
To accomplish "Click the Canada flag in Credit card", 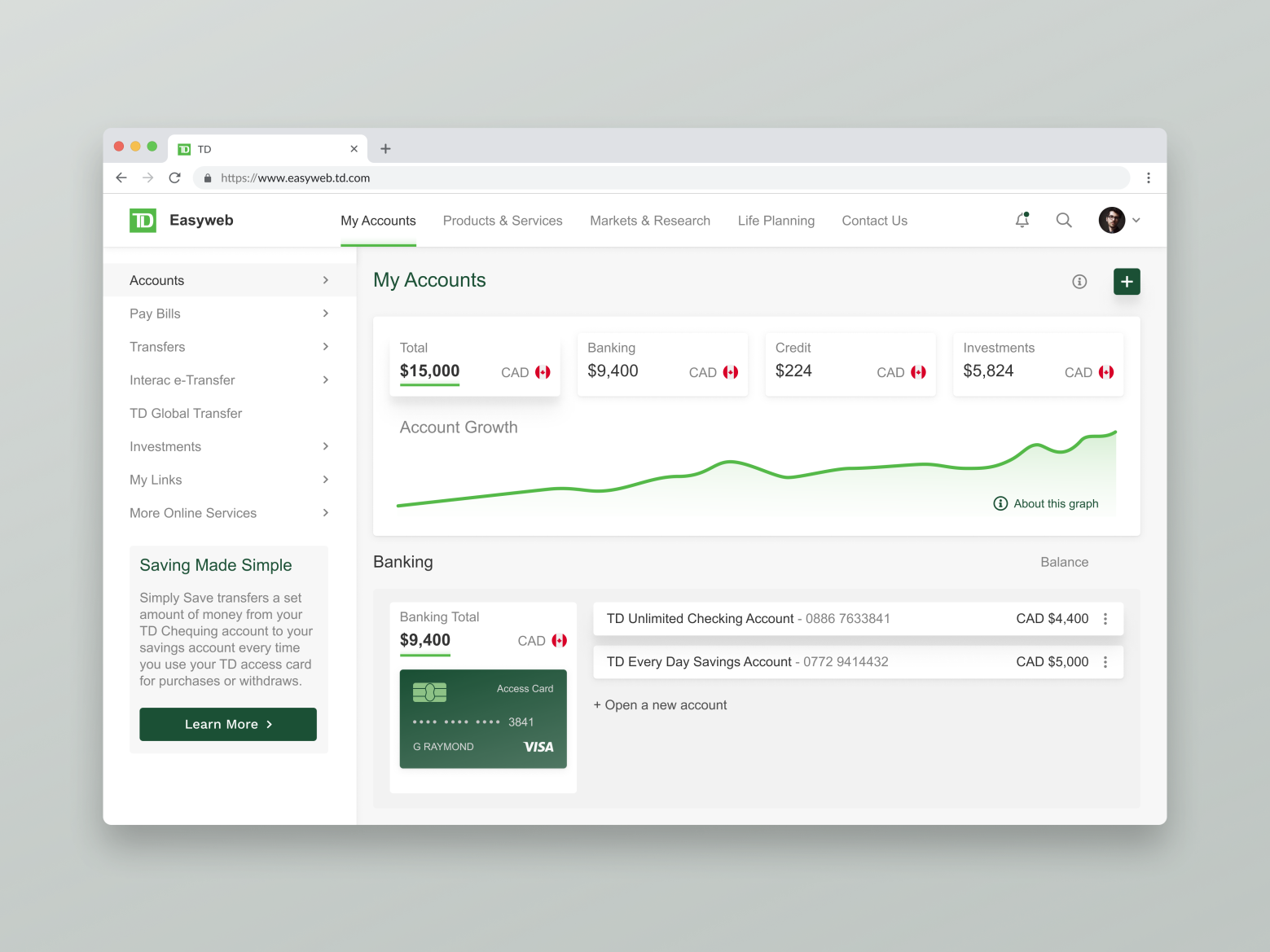I will click(918, 372).
